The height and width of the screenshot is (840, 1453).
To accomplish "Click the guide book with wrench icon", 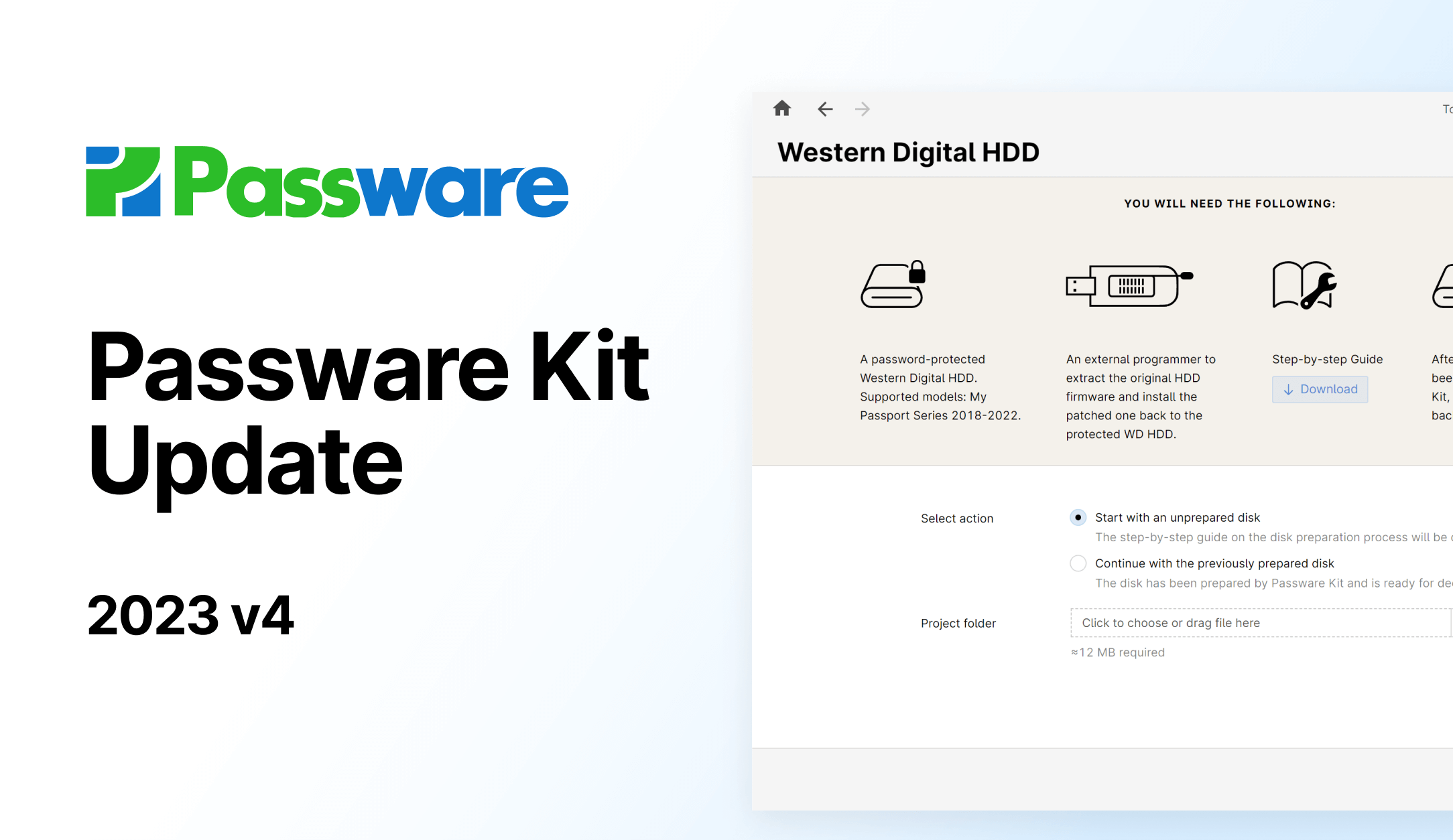I will click(x=1304, y=285).
